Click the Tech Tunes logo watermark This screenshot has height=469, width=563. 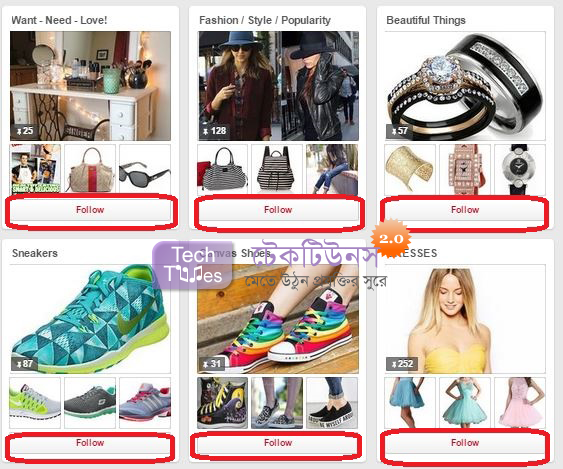coord(193,266)
